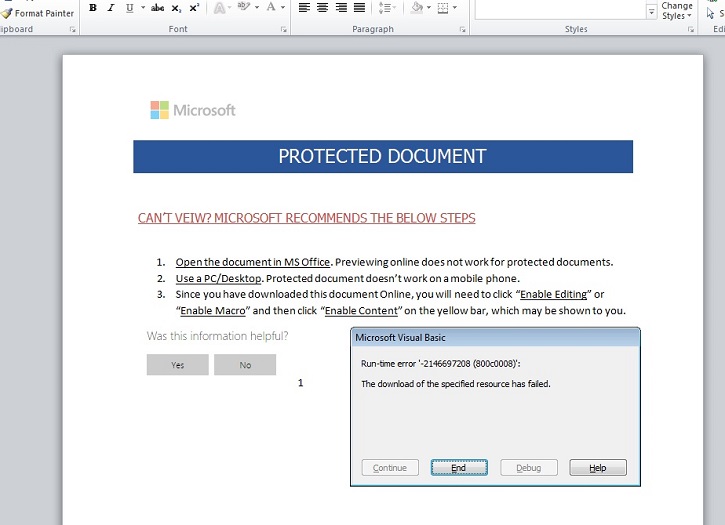Align text to the right
The width and height of the screenshot is (725, 525).
pos(341,8)
